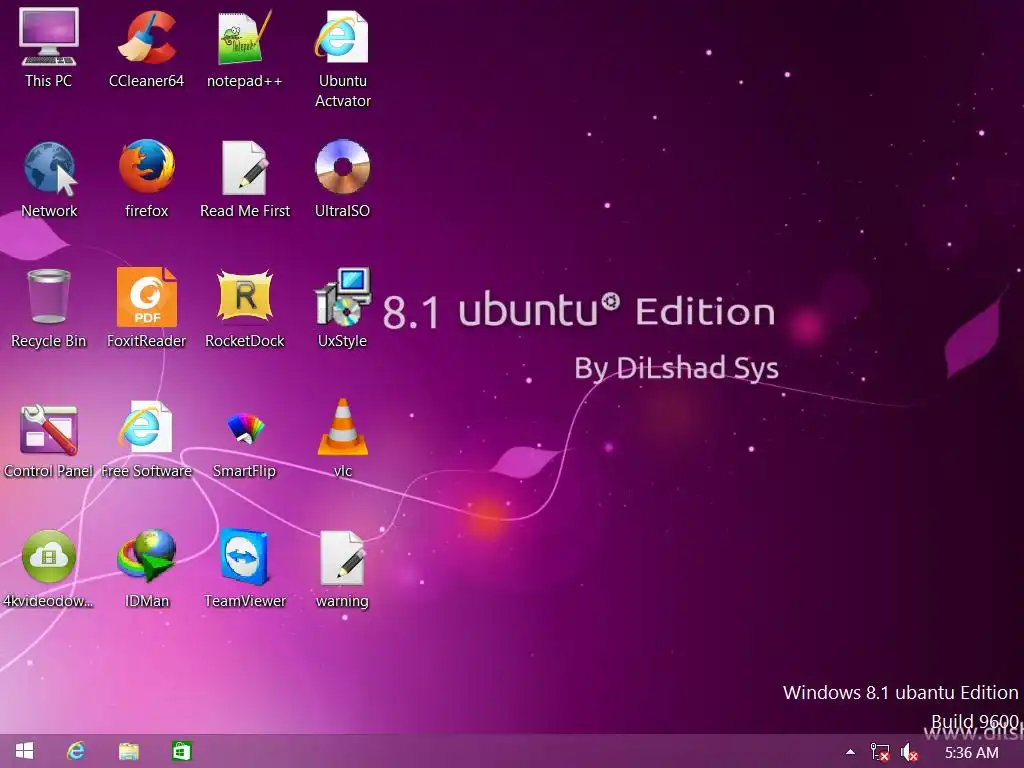Screen dimensions: 1024x768
Task: Click the Windows Start button
Action: coord(24,751)
